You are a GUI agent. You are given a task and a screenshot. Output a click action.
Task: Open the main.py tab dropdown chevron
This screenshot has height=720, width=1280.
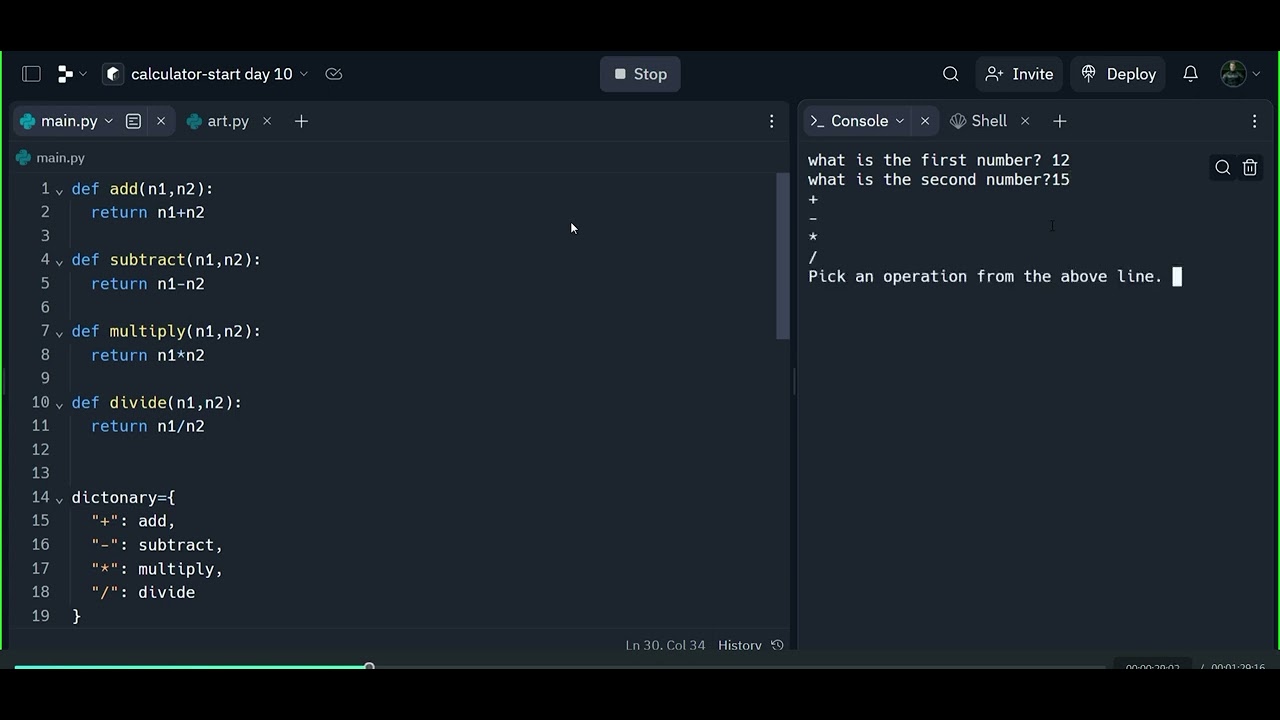point(109,121)
